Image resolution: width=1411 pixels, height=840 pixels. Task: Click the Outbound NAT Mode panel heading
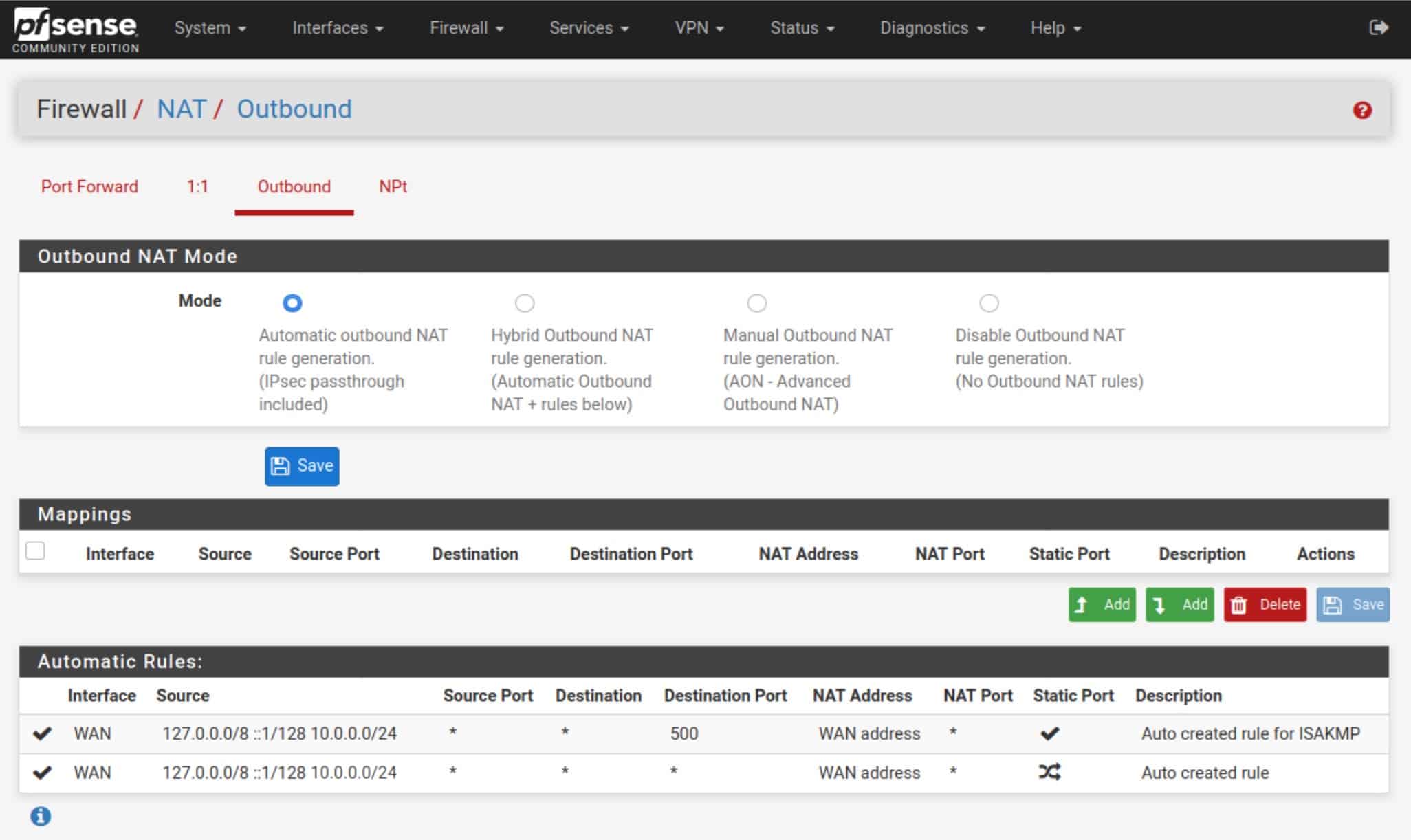click(137, 256)
